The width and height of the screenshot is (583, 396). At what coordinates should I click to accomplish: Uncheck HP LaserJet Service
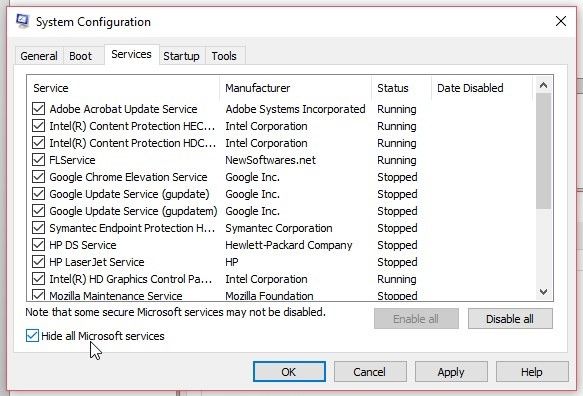tap(38, 262)
